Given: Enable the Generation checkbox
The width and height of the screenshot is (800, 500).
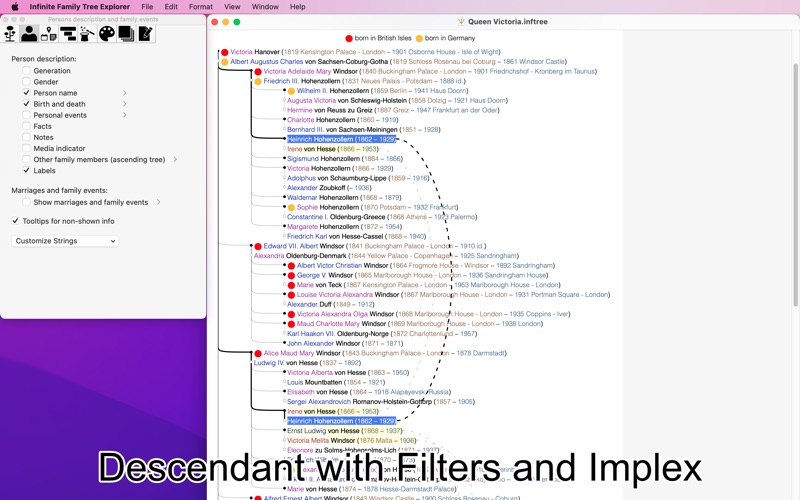Looking at the screenshot, I should pyautogui.click(x=27, y=70).
